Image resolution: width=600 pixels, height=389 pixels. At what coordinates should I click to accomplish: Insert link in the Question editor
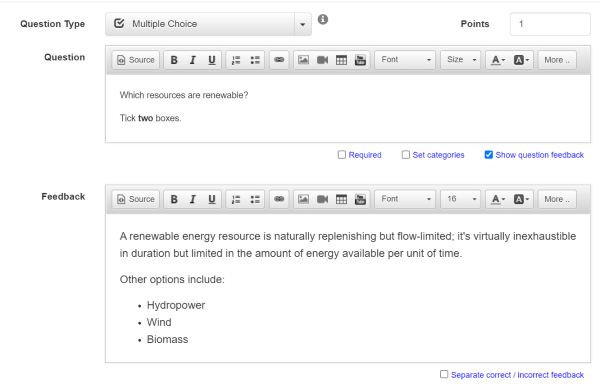click(279, 60)
